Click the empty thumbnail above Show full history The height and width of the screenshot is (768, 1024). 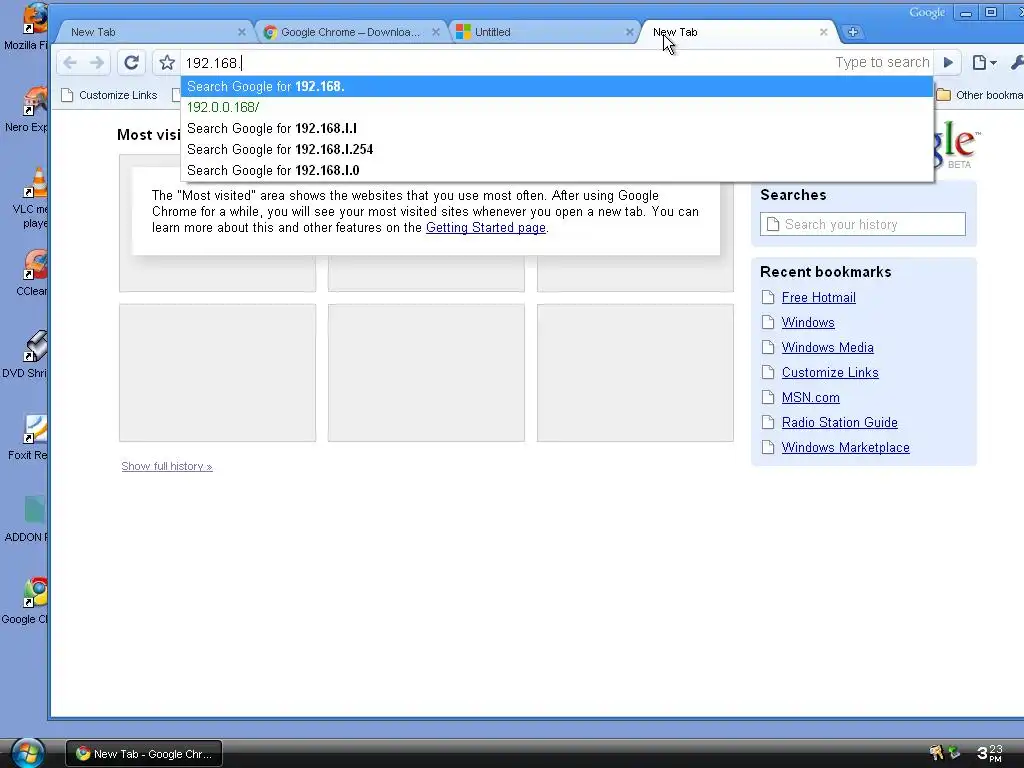pyautogui.click(x=217, y=373)
